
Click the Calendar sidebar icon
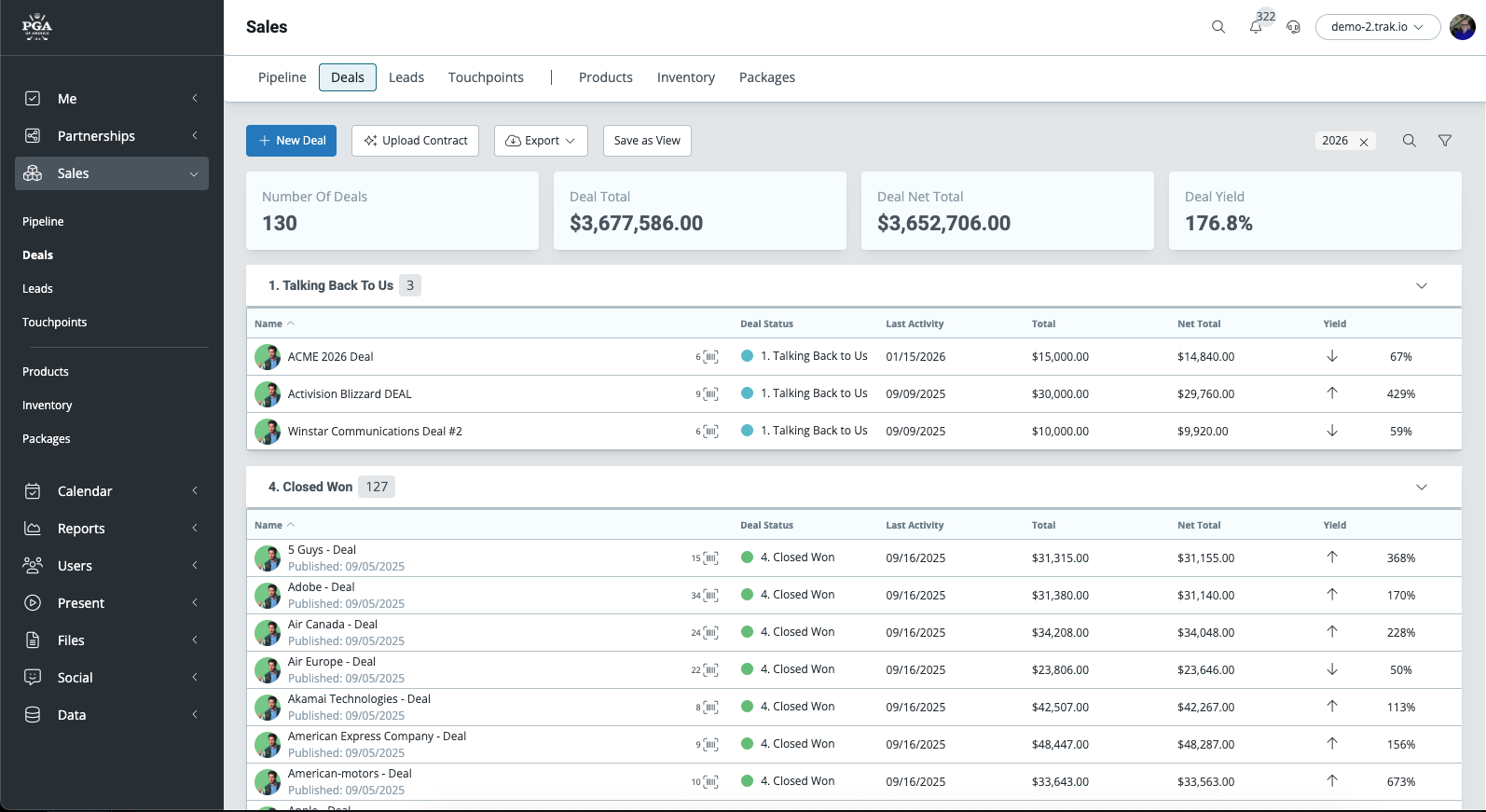[33, 491]
